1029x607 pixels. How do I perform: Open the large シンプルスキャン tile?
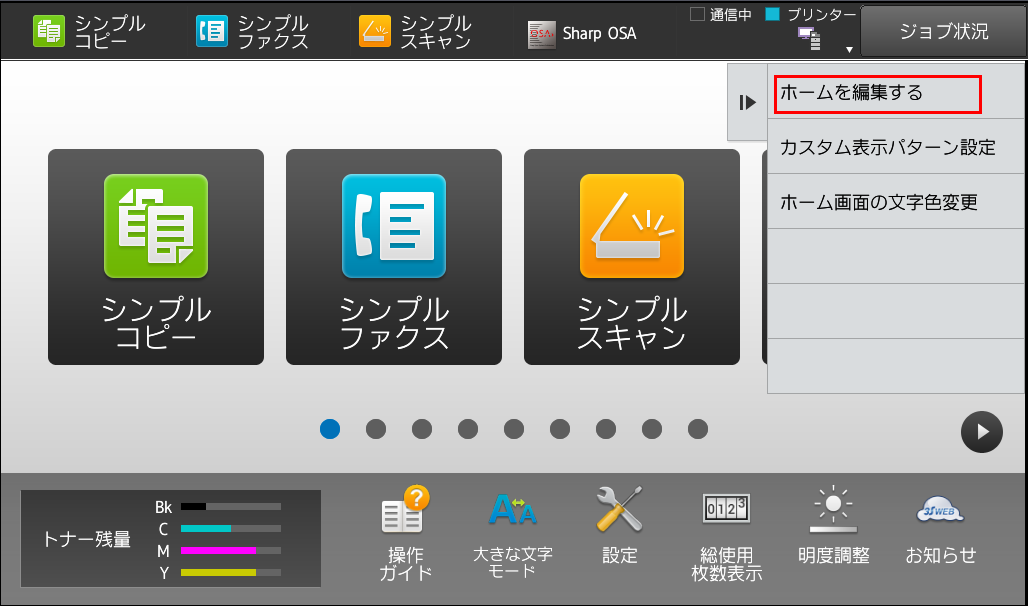[632, 257]
